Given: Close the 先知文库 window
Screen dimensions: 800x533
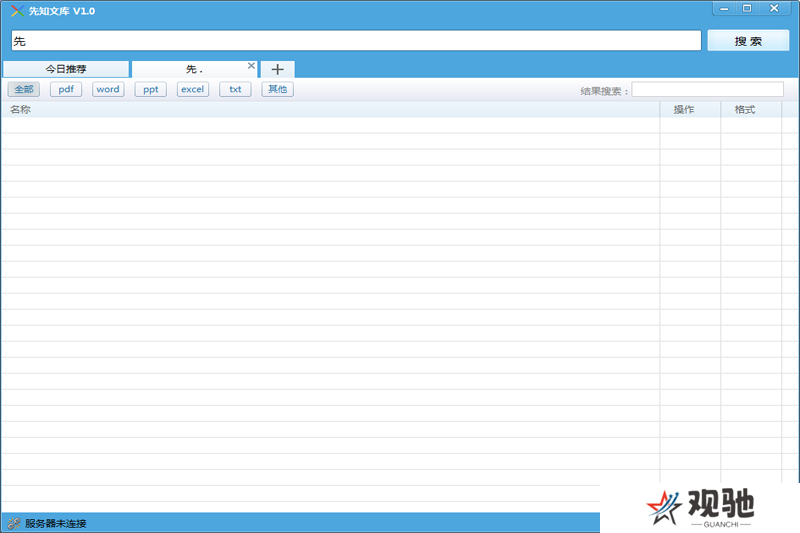Looking at the screenshot, I should point(774,8).
